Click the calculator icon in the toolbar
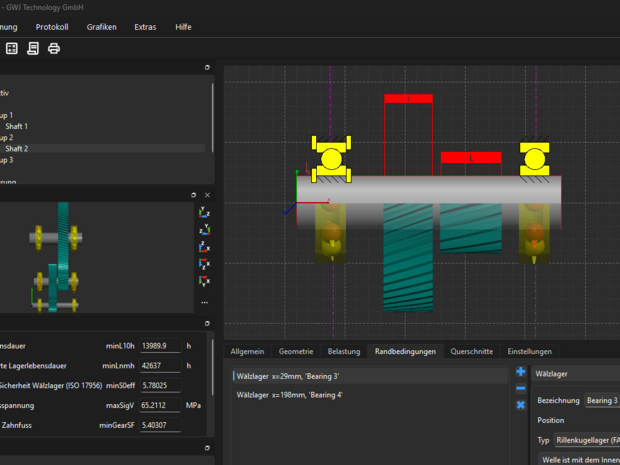Image resolution: width=620 pixels, height=465 pixels. [x=12, y=49]
